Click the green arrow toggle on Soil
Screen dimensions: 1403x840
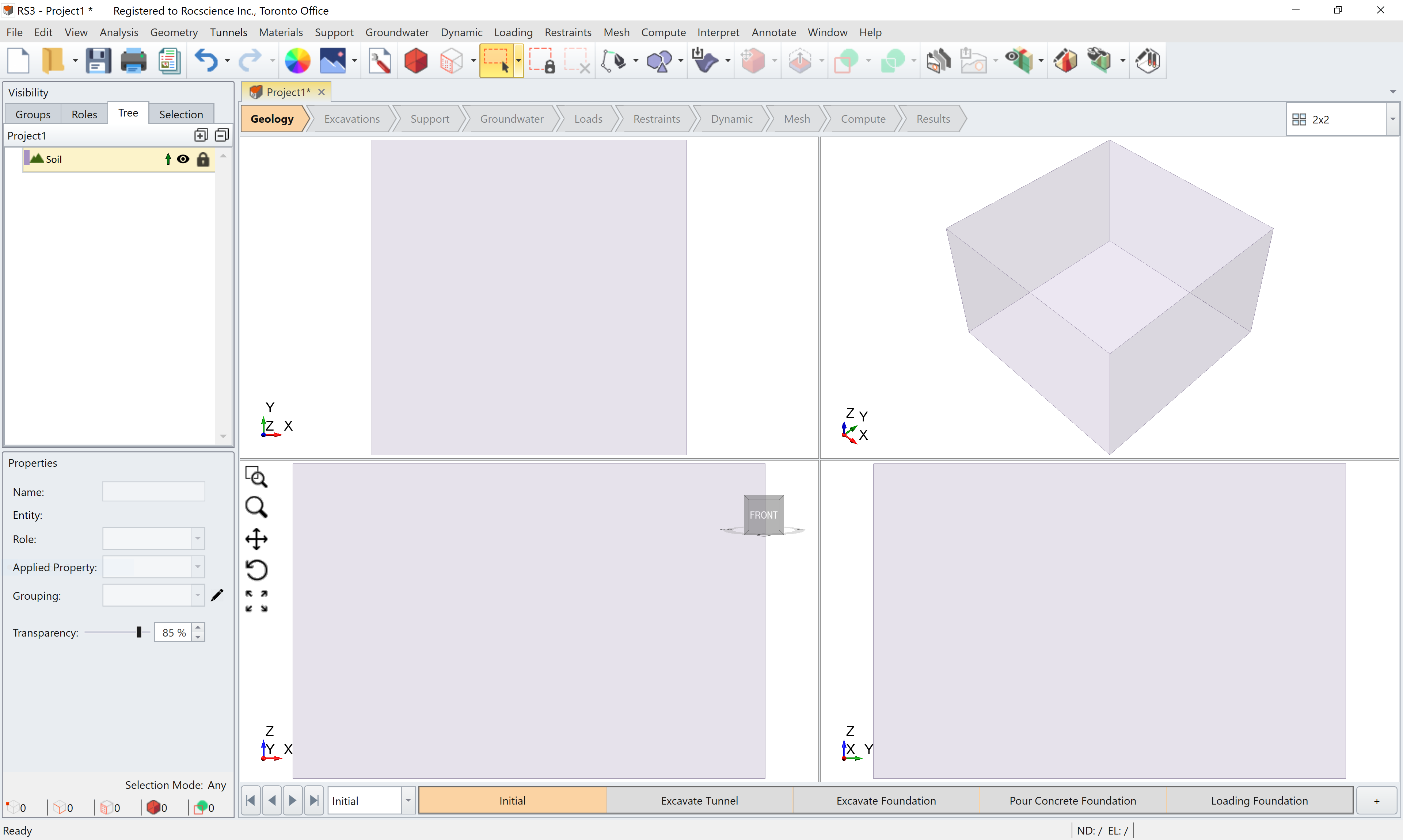168,159
